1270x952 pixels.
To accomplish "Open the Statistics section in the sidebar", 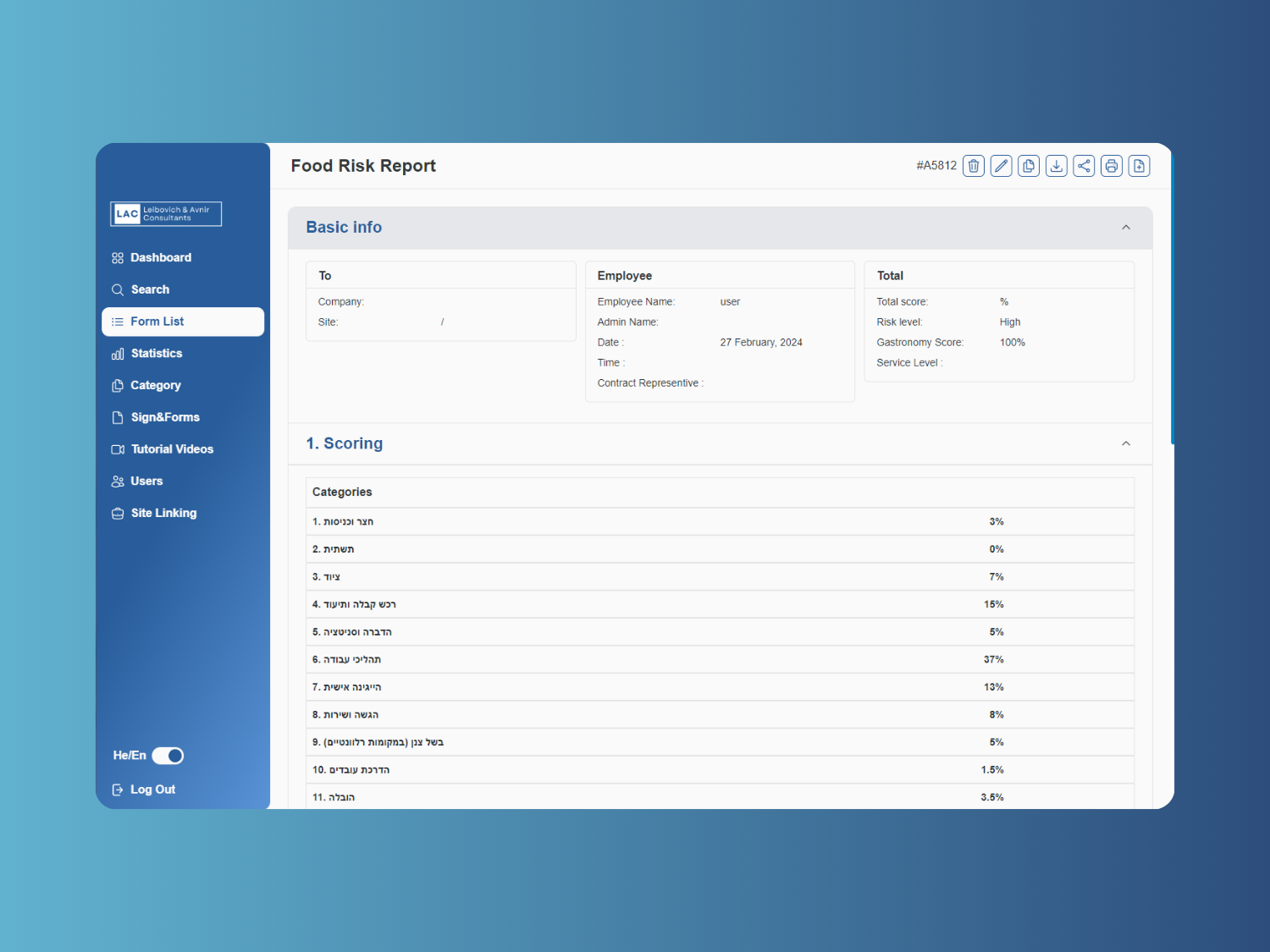I will 156,353.
